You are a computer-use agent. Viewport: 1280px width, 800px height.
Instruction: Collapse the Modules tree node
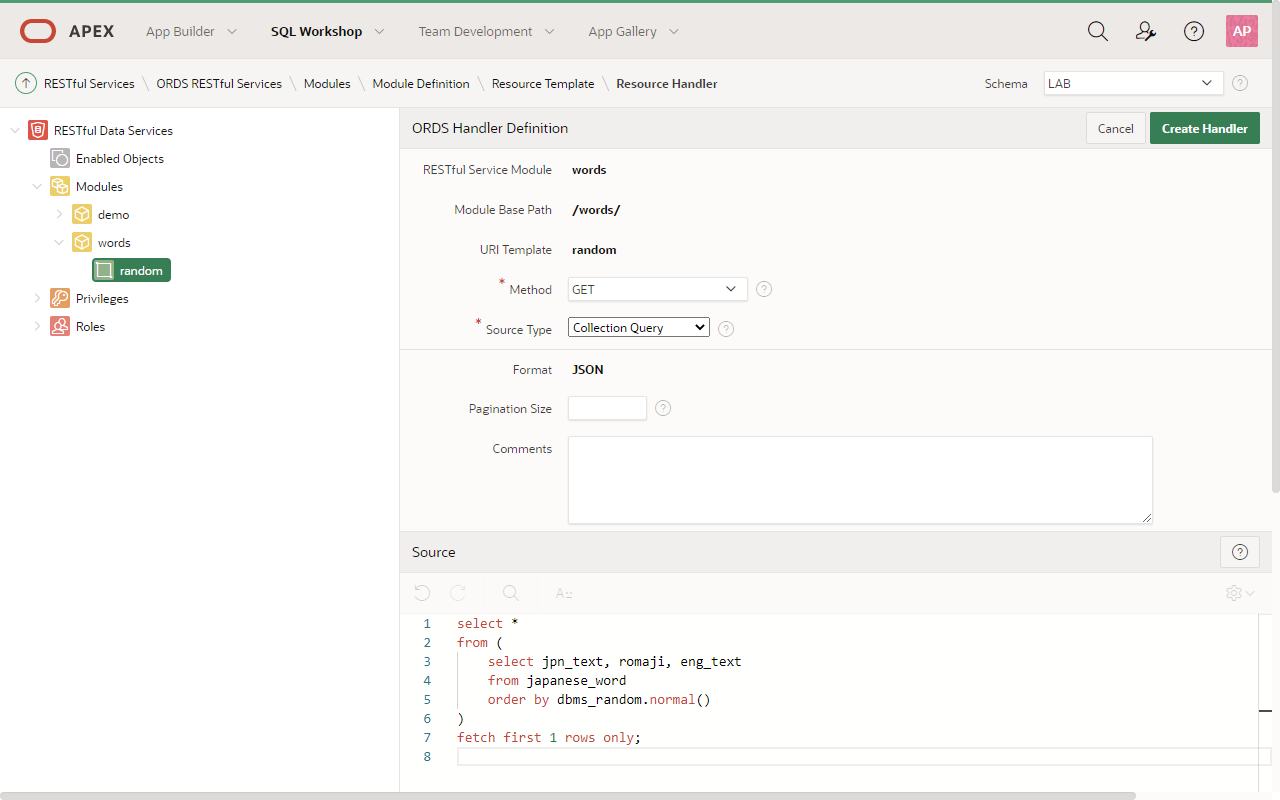(37, 186)
